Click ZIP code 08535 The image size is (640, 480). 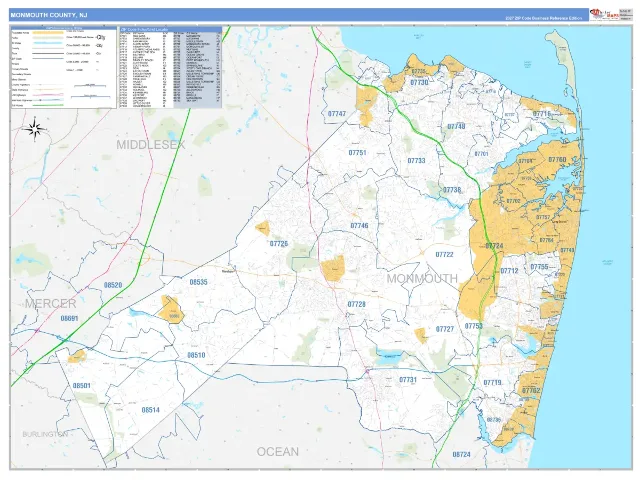(x=198, y=282)
